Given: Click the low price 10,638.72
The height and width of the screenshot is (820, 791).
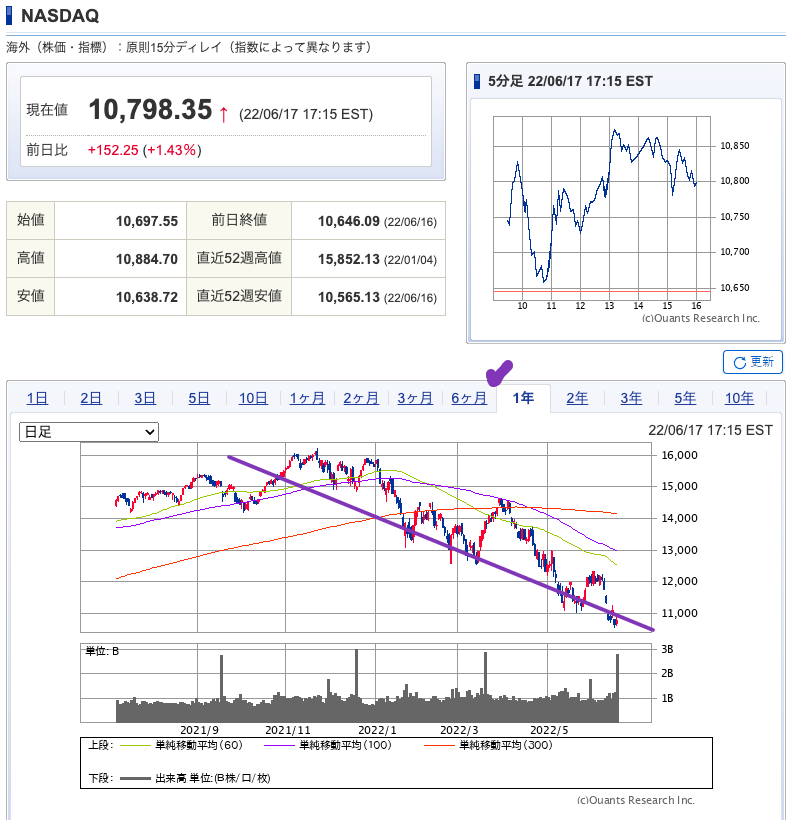Looking at the screenshot, I should click(x=147, y=298).
